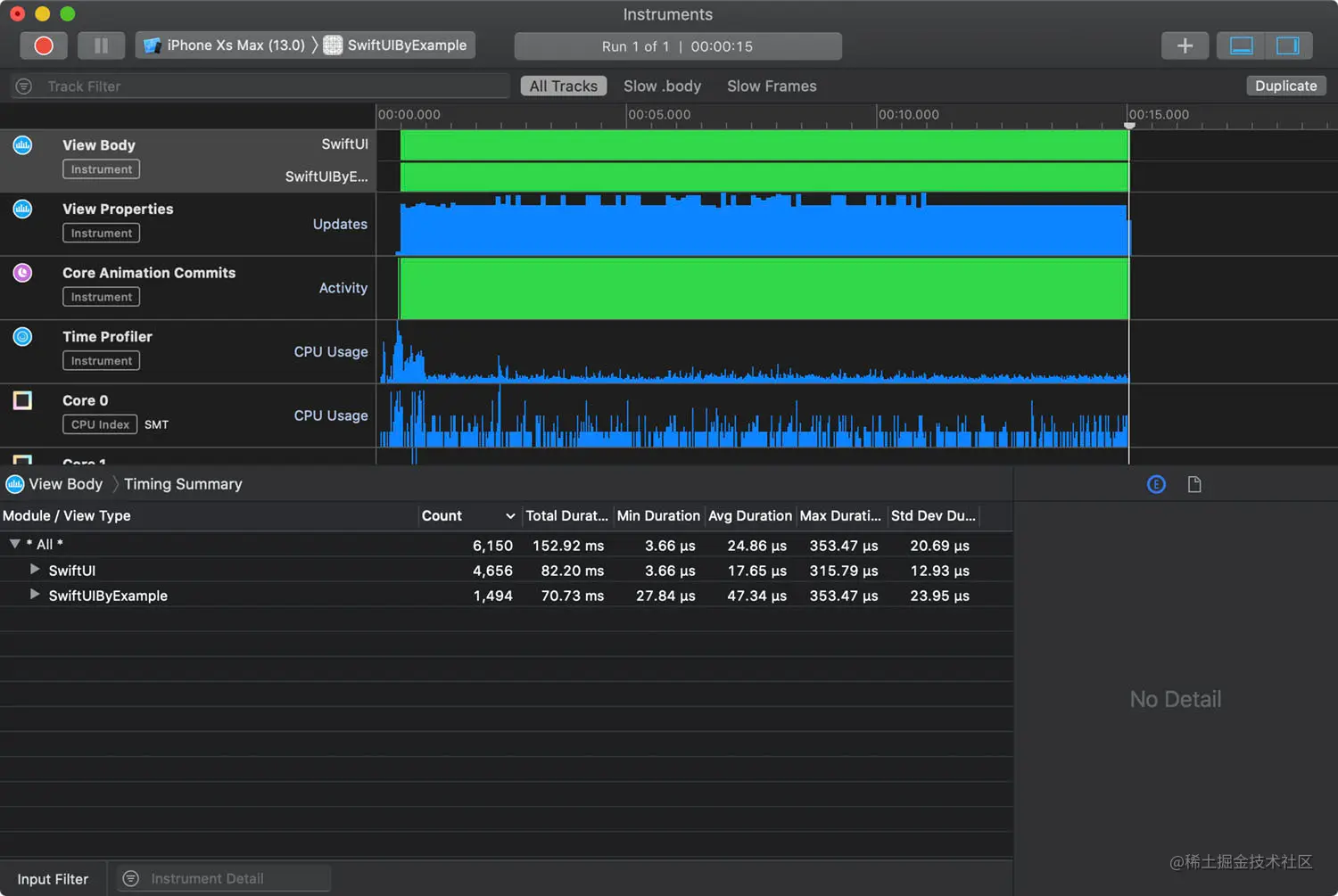Click the Instrument badge under View Body
This screenshot has height=896, width=1338.
pos(101,169)
